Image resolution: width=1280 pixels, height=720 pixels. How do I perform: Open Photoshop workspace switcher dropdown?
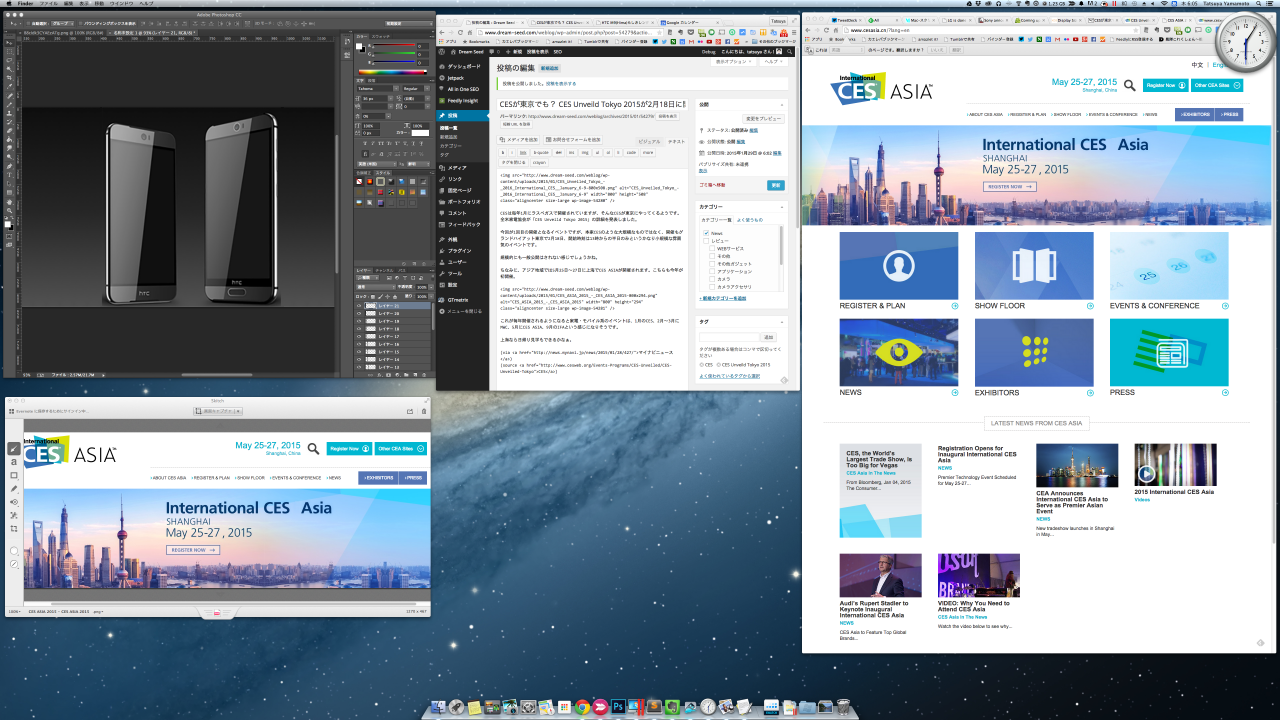click(408, 24)
